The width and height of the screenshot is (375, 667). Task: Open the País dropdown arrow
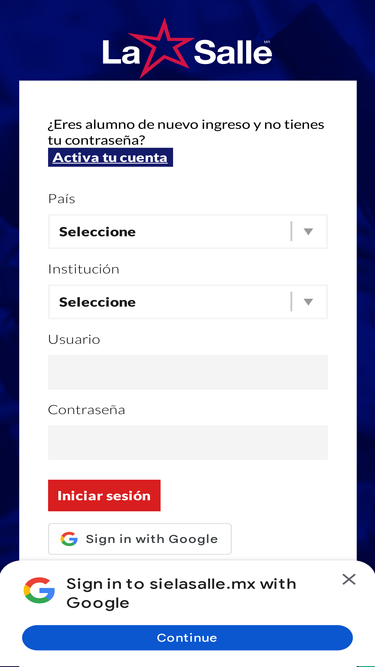tap(308, 231)
